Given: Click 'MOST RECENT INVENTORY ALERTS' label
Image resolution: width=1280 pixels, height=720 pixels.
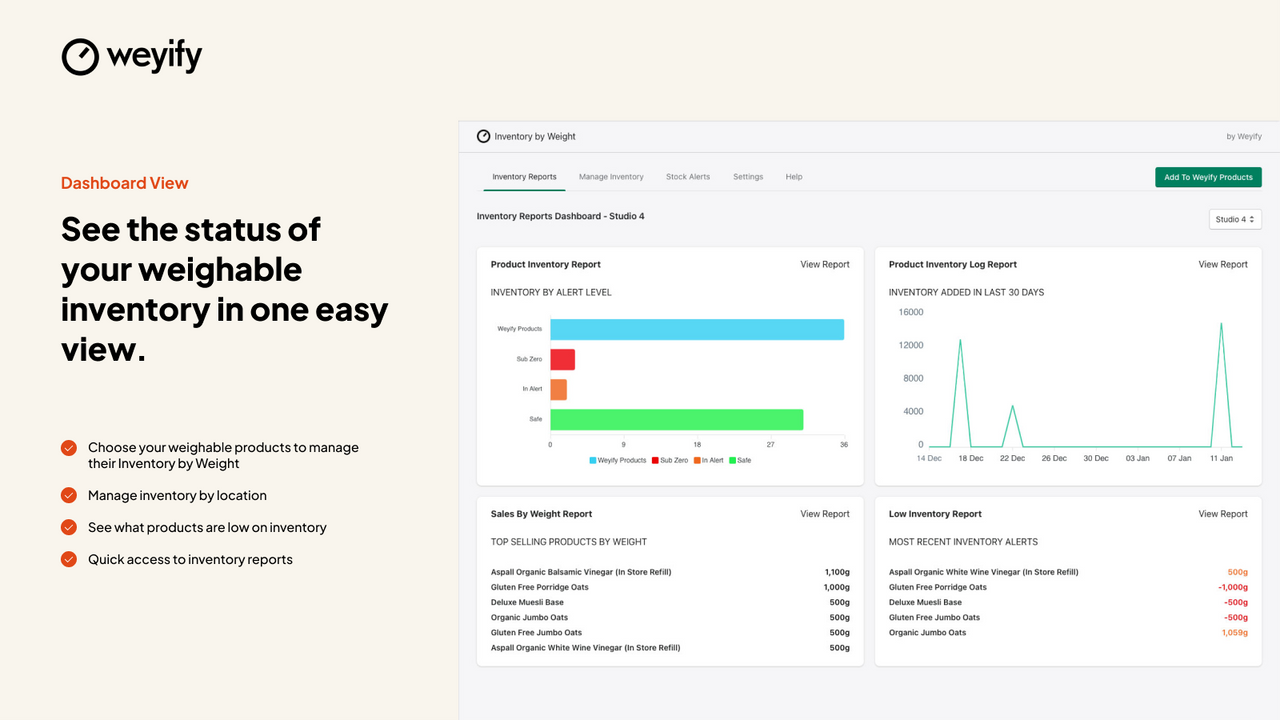Looking at the screenshot, I should (x=963, y=542).
